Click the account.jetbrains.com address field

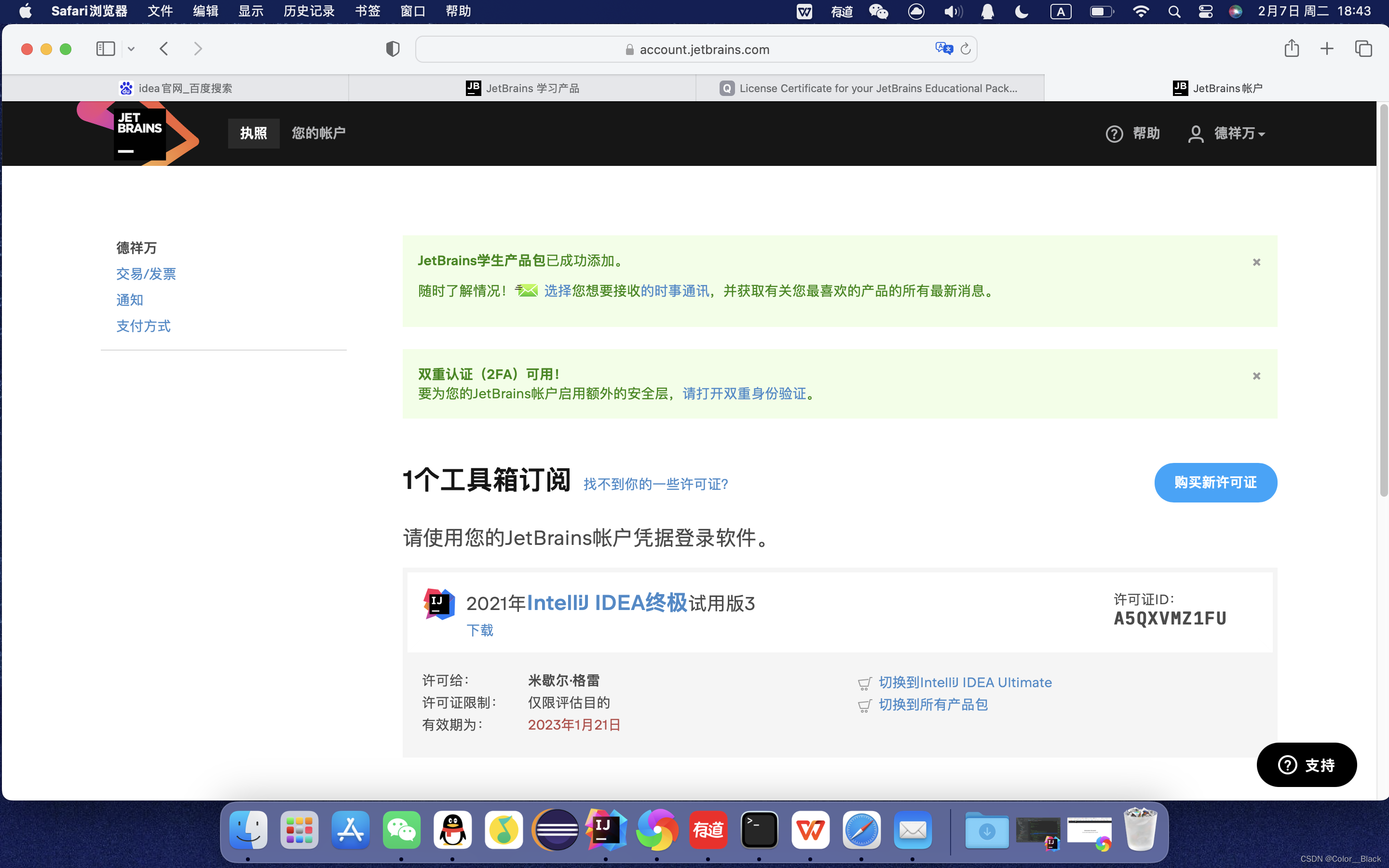point(695,49)
